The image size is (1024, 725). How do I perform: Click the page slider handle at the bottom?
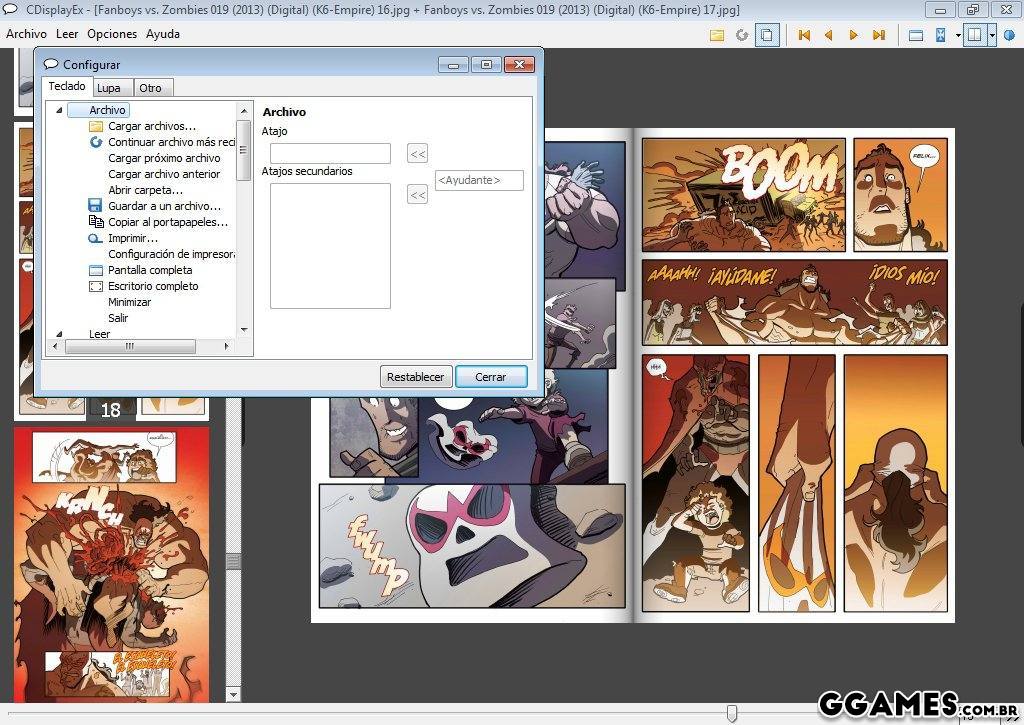click(x=732, y=713)
